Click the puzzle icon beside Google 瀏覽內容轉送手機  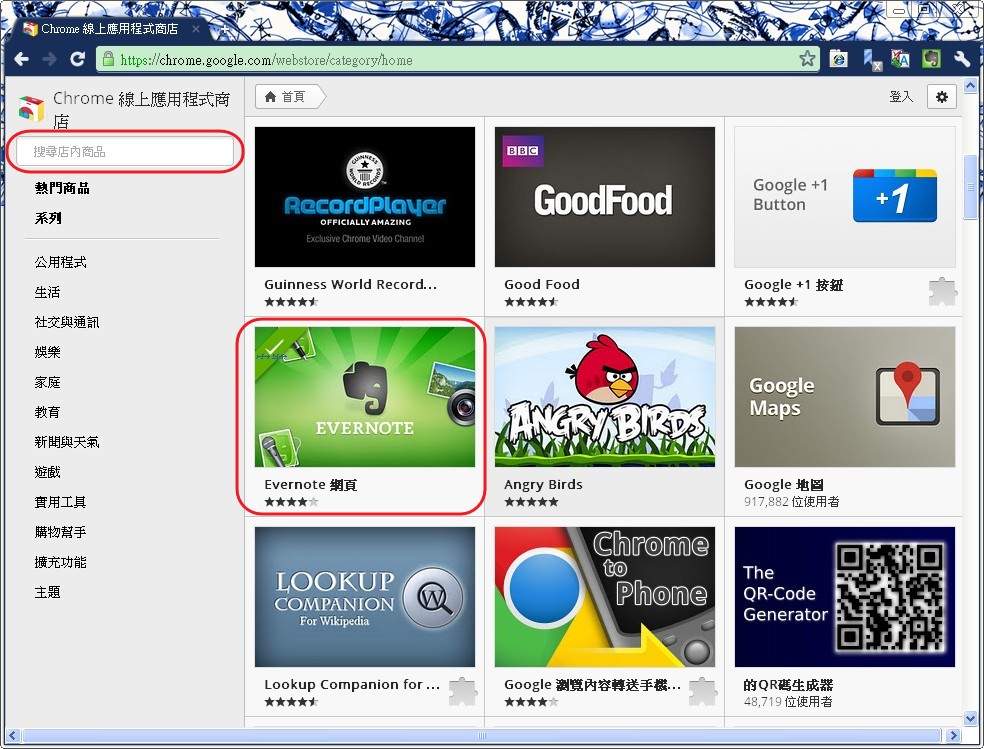(x=702, y=692)
